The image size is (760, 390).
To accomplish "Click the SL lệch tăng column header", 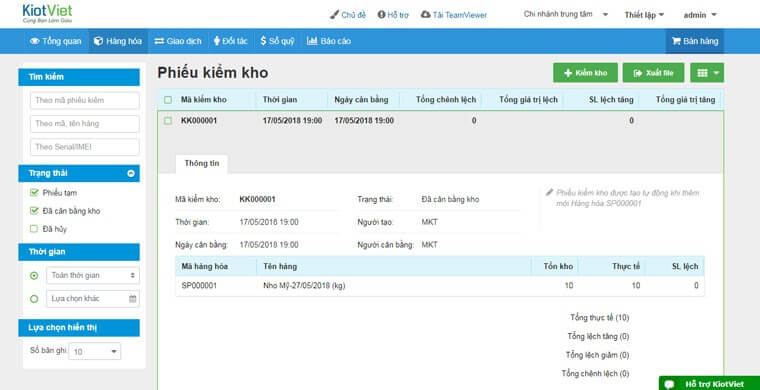I will point(611,100).
